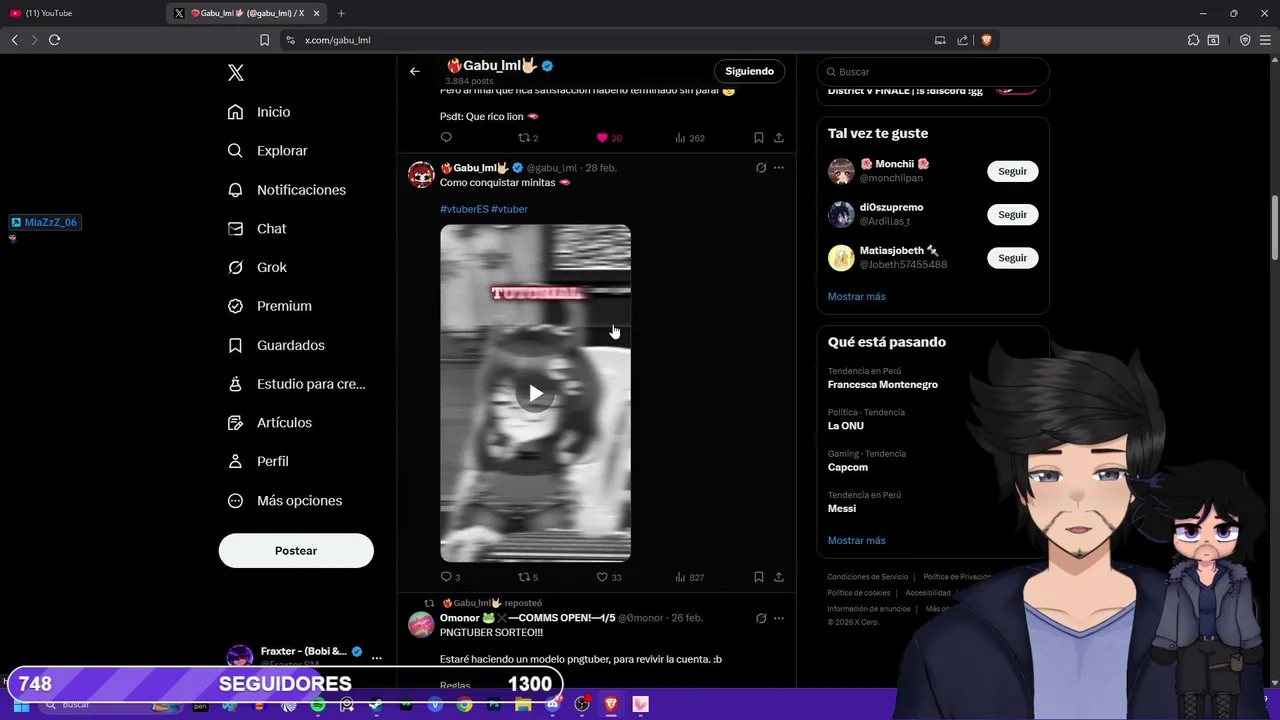Play the TUTORIAL video
Viewport: 1280px width, 720px height.
(536, 393)
